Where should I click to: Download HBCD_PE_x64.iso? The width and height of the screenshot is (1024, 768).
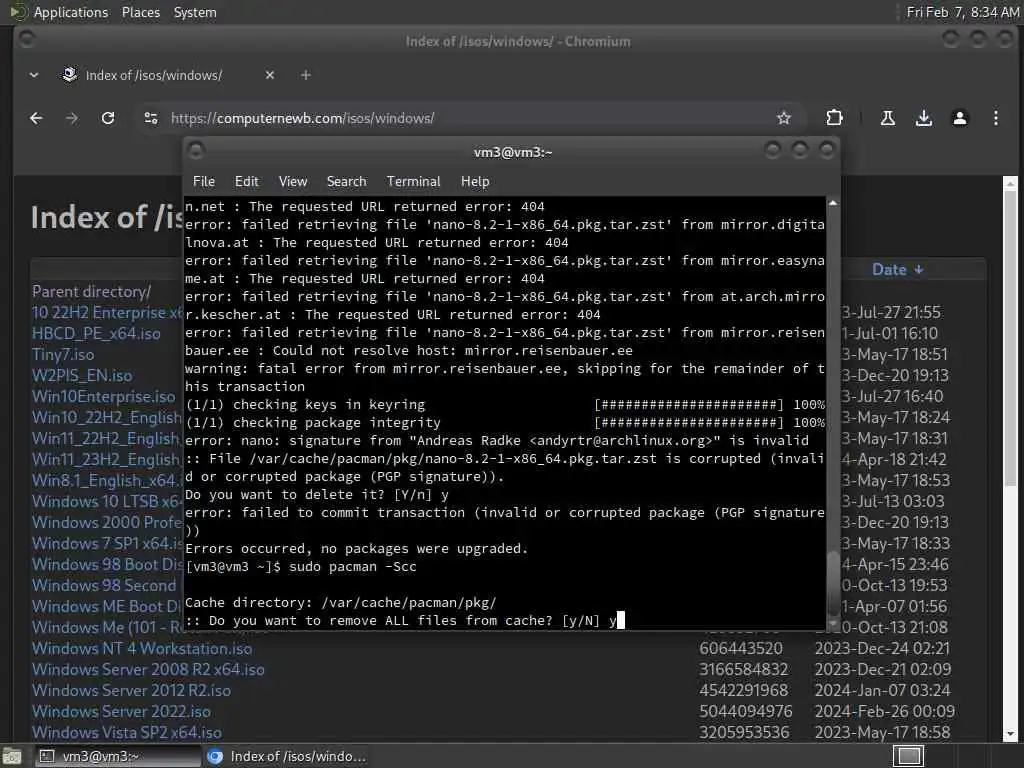point(96,333)
